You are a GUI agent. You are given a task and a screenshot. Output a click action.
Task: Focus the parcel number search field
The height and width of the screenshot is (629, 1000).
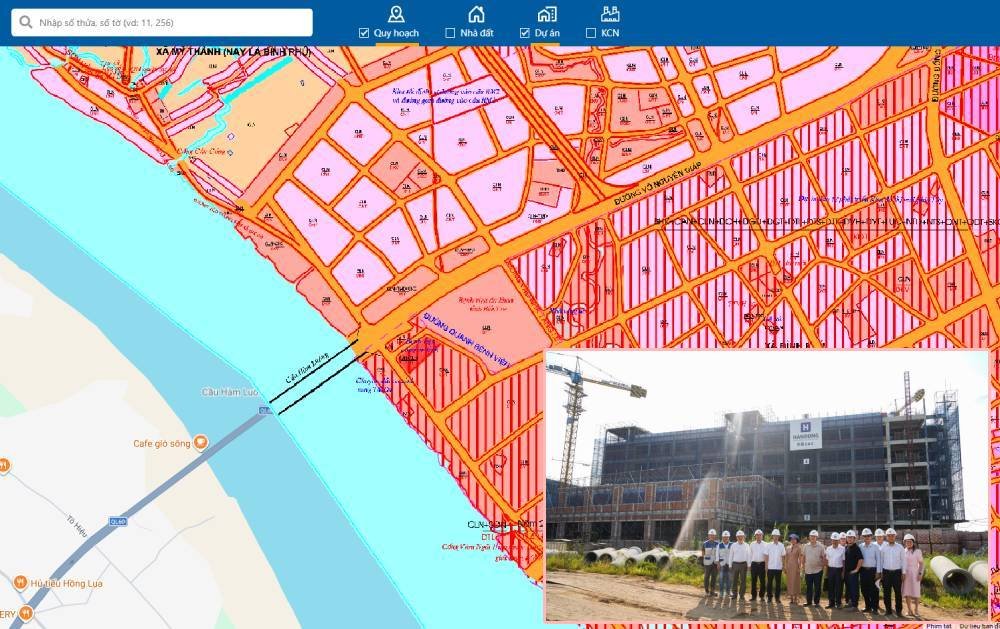[x=170, y=22]
